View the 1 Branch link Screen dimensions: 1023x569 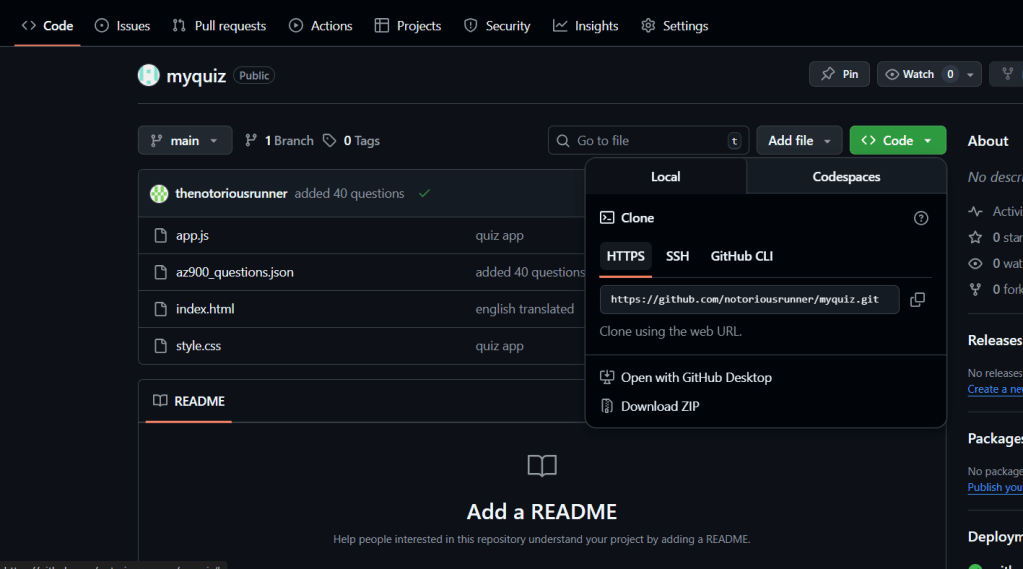pyautogui.click(x=279, y=140)
